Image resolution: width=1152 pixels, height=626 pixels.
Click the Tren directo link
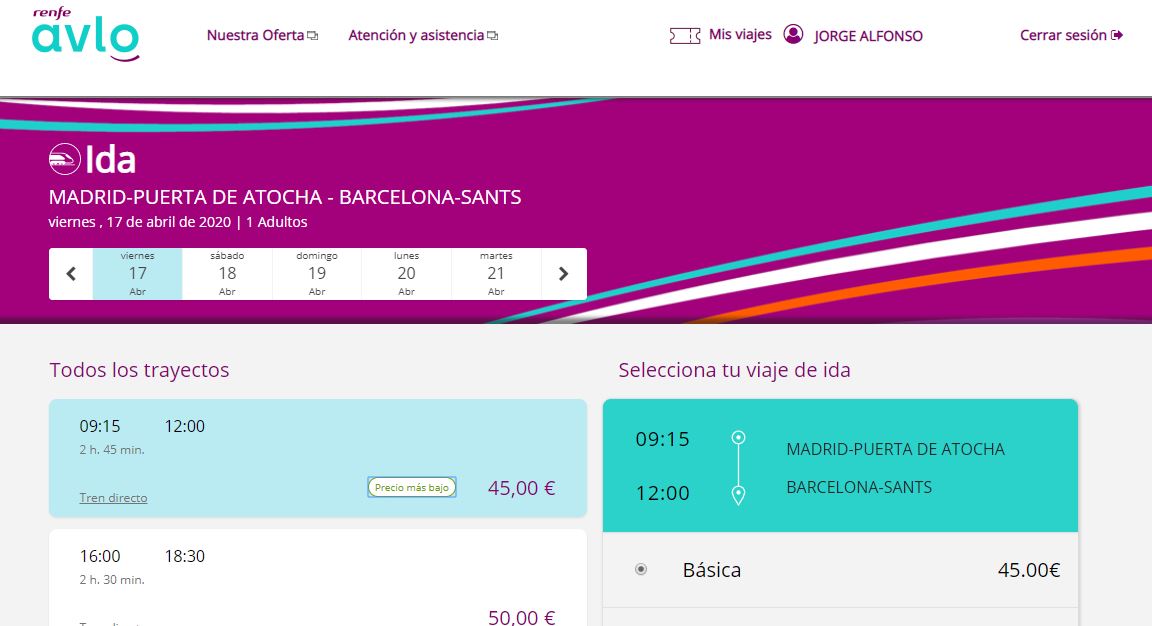[x=113, y=497]
